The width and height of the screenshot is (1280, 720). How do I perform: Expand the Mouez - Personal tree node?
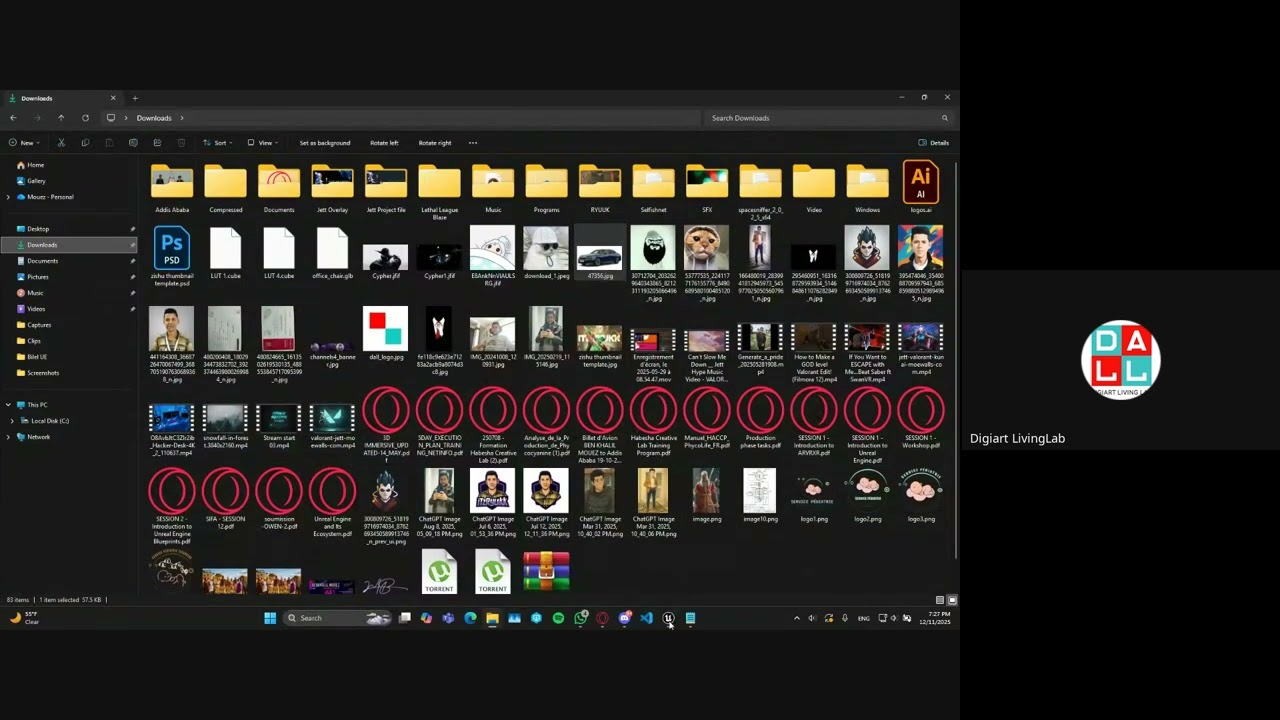coord(8,197)
